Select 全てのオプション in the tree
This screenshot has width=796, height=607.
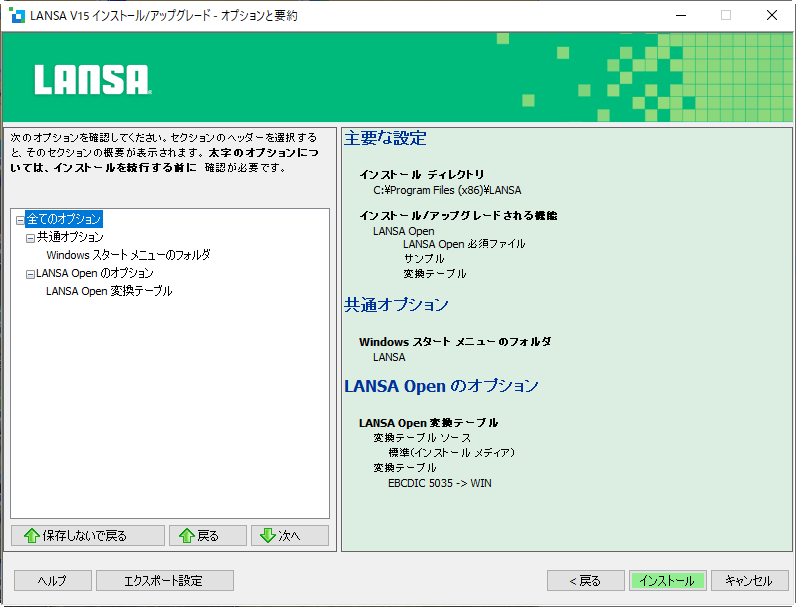click(x=64, y=219)
